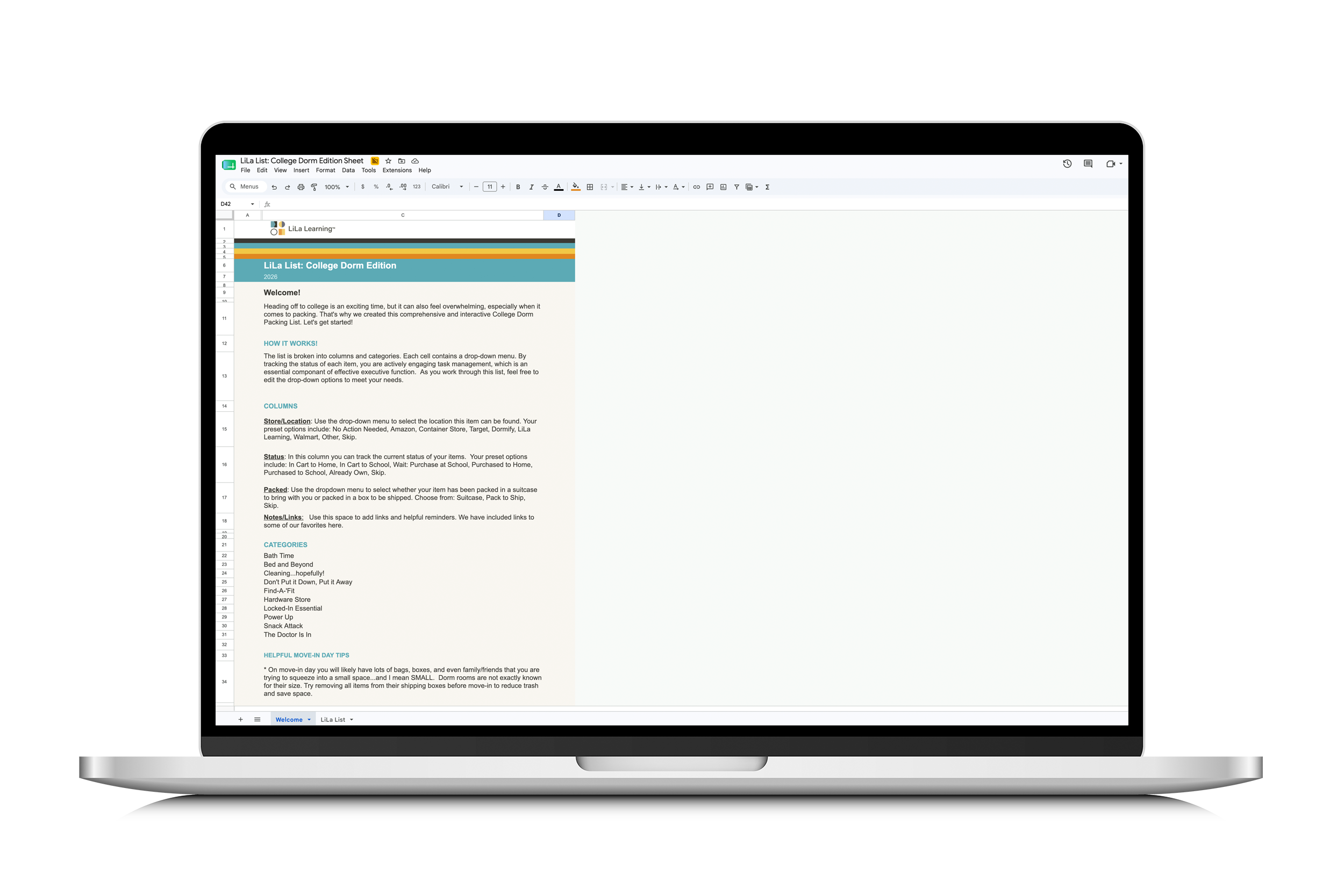Open the Insert menu
The width and height of the screenshot is (1344, 896).
tap(301, 170)
